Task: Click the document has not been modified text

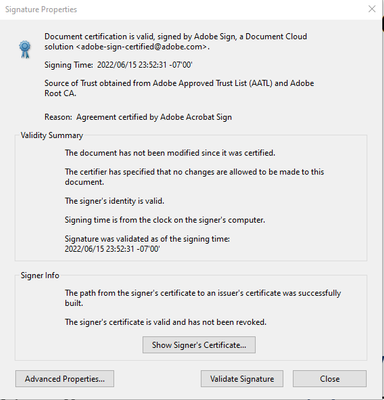Action: tap(170, 153)
